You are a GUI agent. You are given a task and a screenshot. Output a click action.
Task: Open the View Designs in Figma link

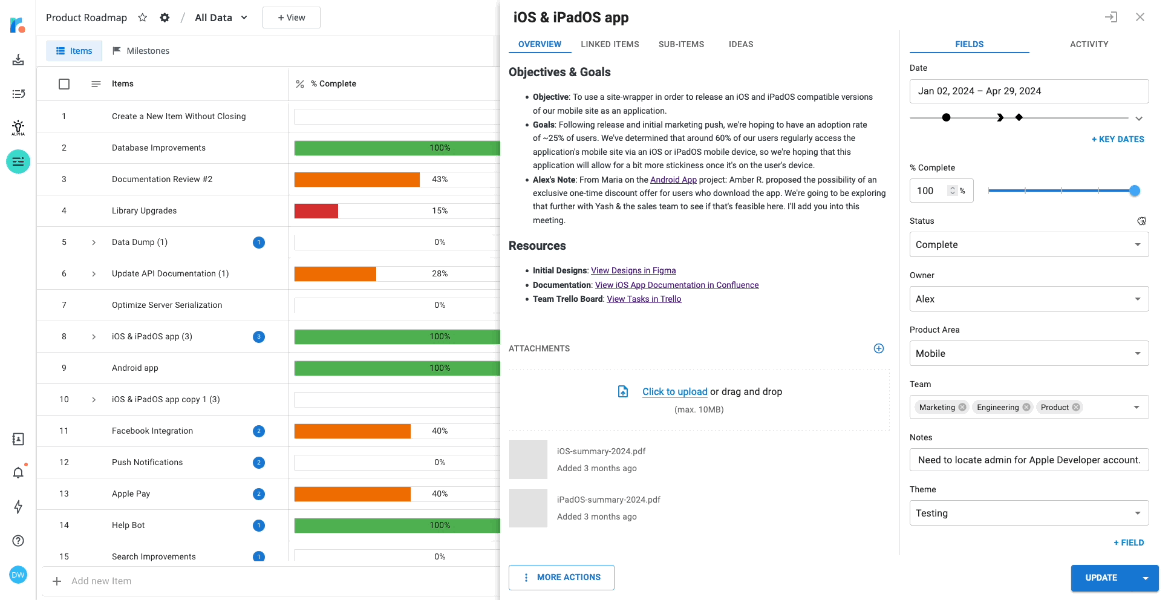(631, 270)
